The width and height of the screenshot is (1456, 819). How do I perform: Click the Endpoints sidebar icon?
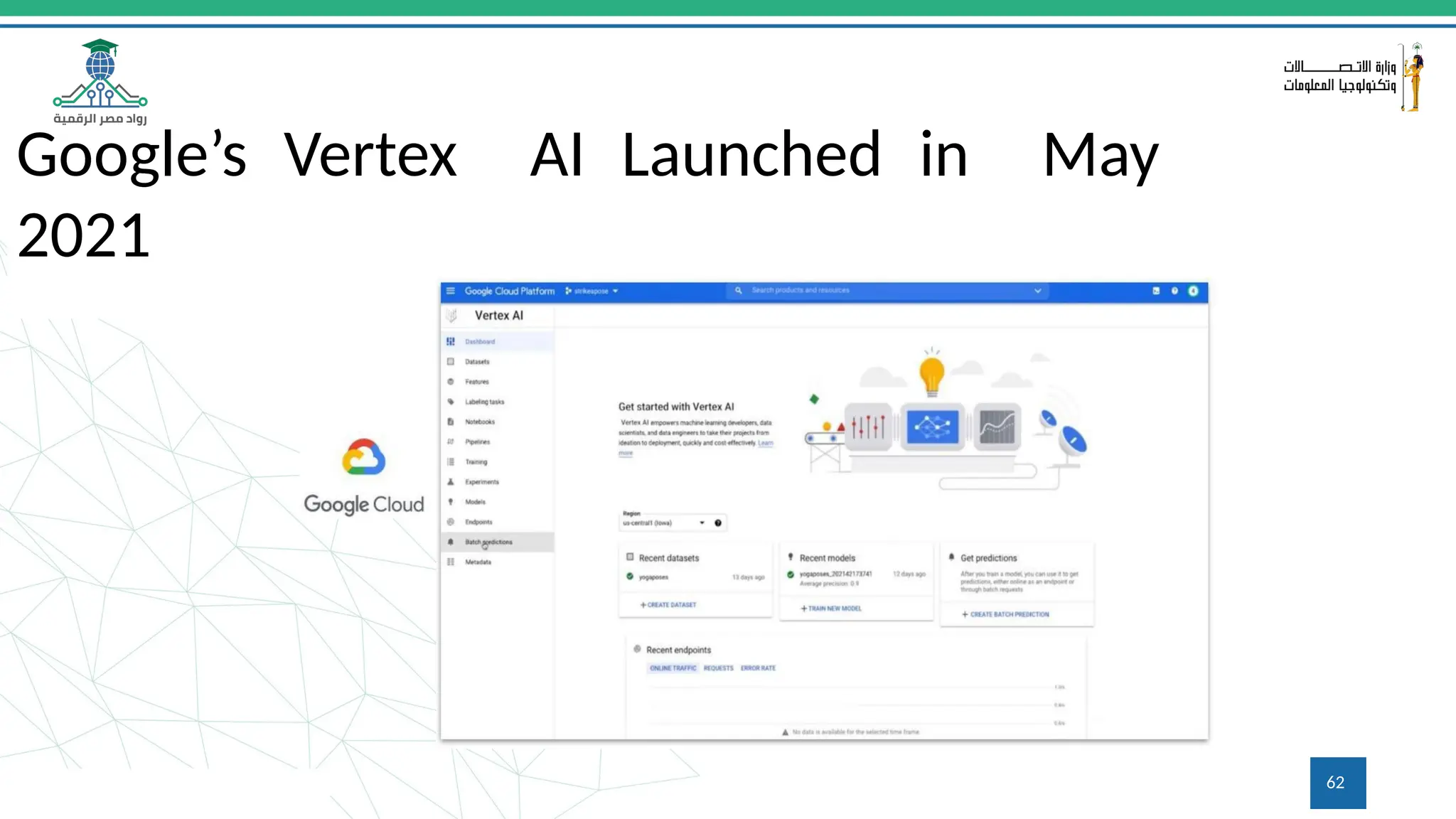[x=450, y=522]
